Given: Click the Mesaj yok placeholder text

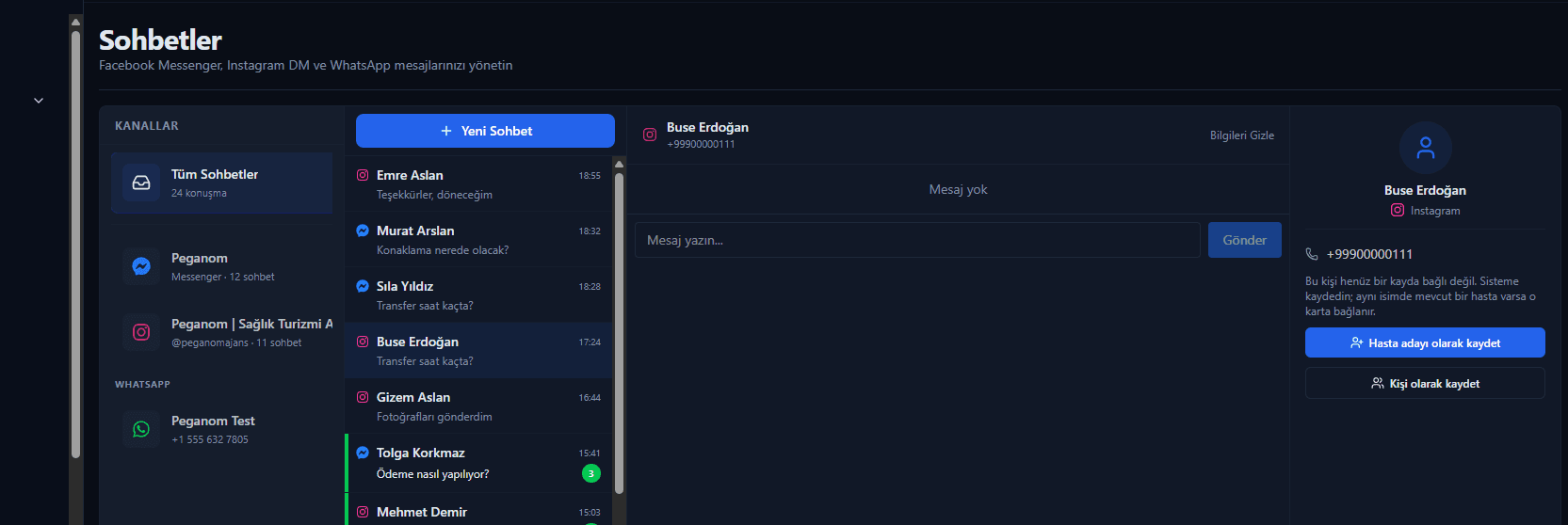Looking at the screenshot, I should [x=958, y=189].
